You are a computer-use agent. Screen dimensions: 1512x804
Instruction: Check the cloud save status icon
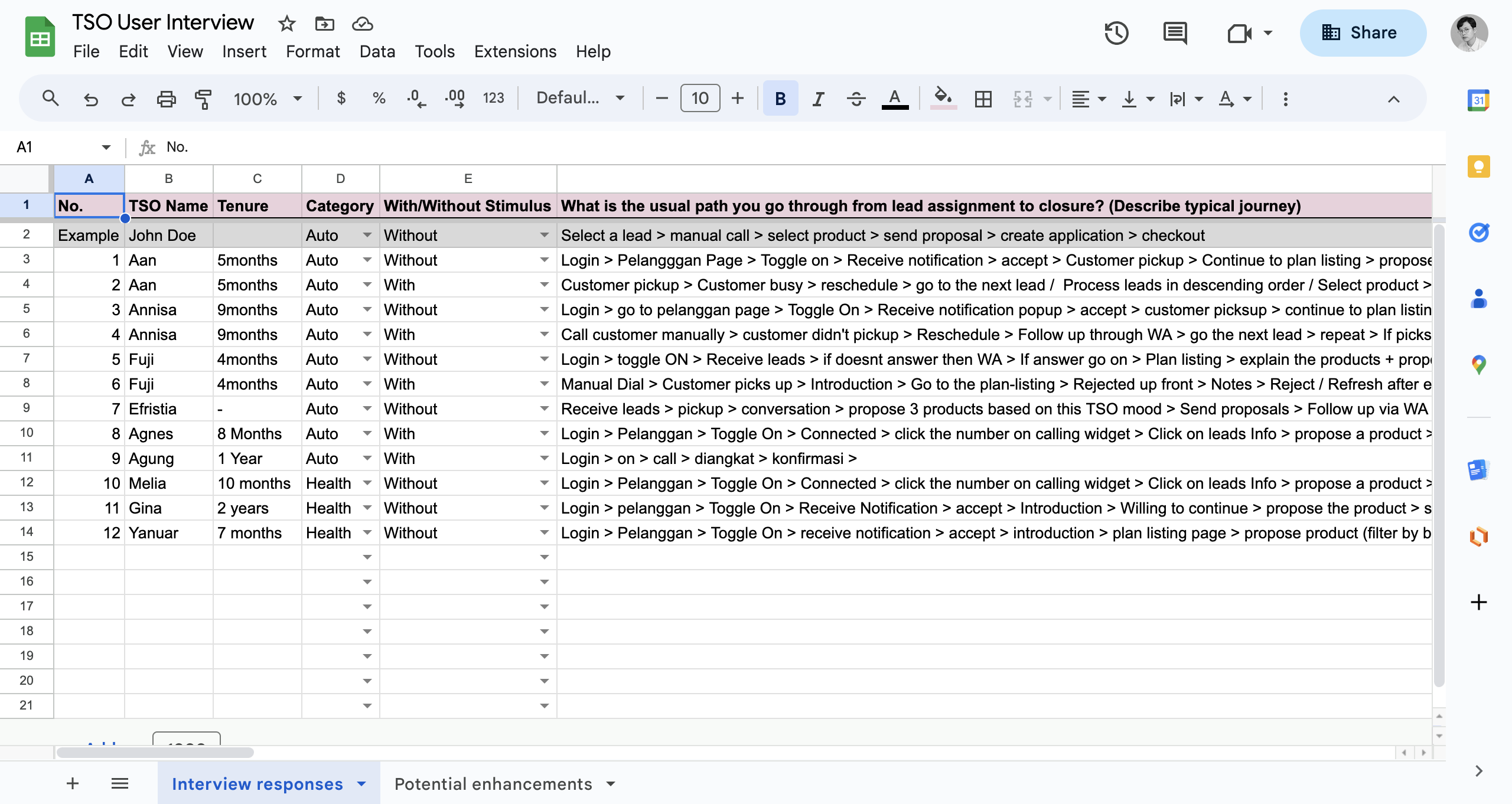point(362,24)
